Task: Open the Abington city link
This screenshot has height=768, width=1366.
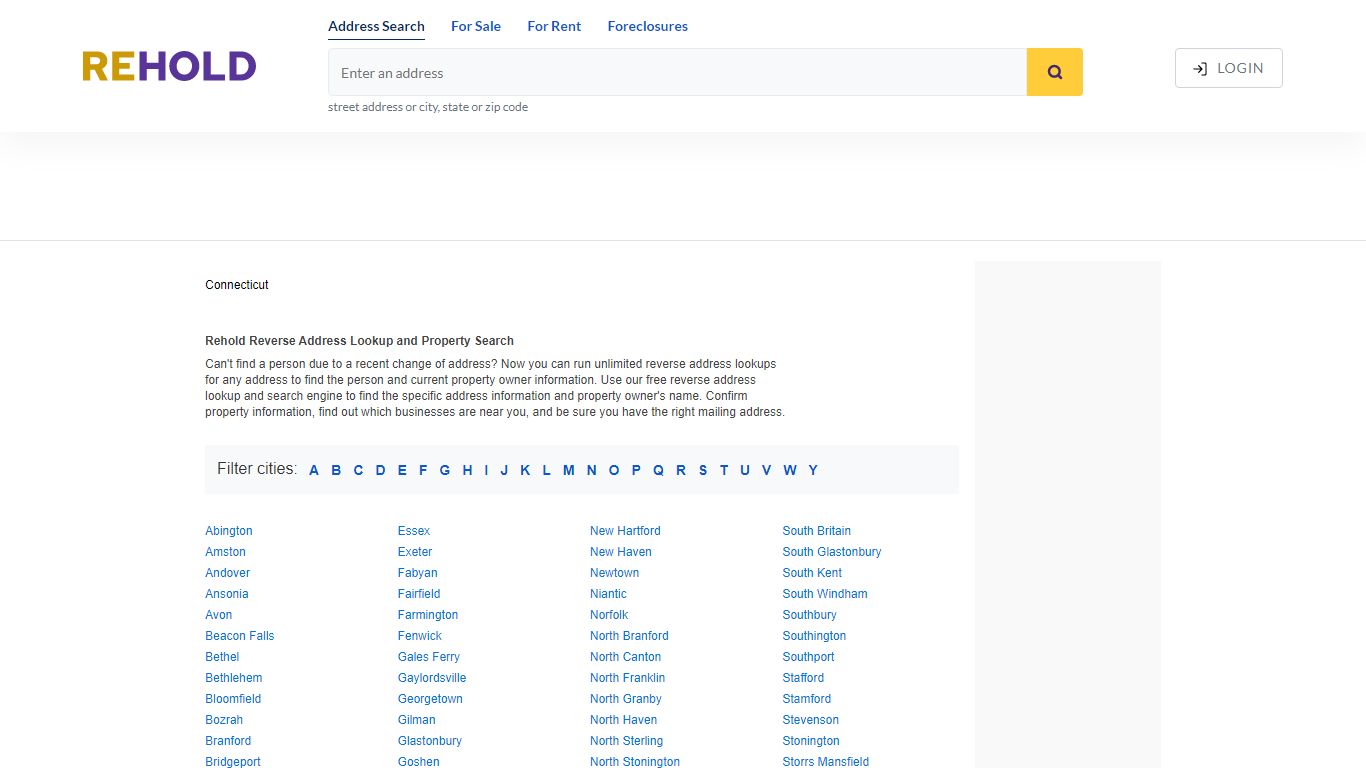Action: pyautogui.click(x=229, y=531)
